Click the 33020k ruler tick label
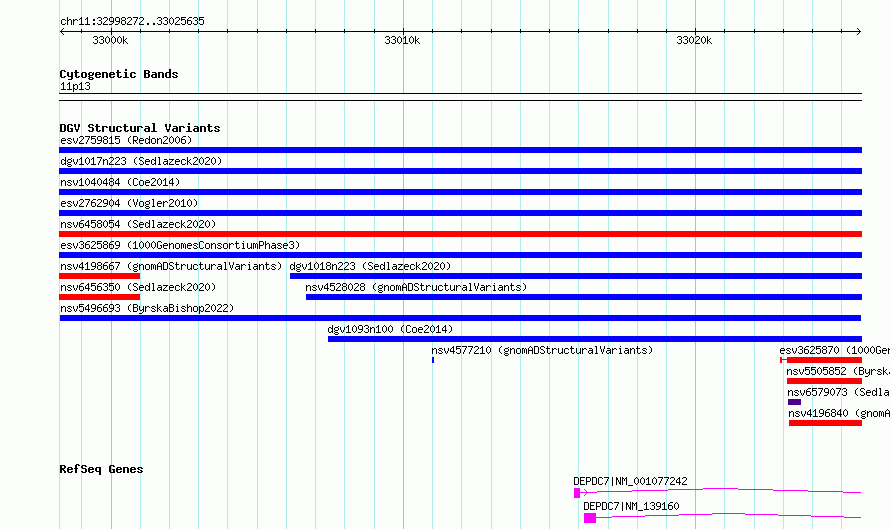The image size is (890, 529). click(x=694, y=40)
